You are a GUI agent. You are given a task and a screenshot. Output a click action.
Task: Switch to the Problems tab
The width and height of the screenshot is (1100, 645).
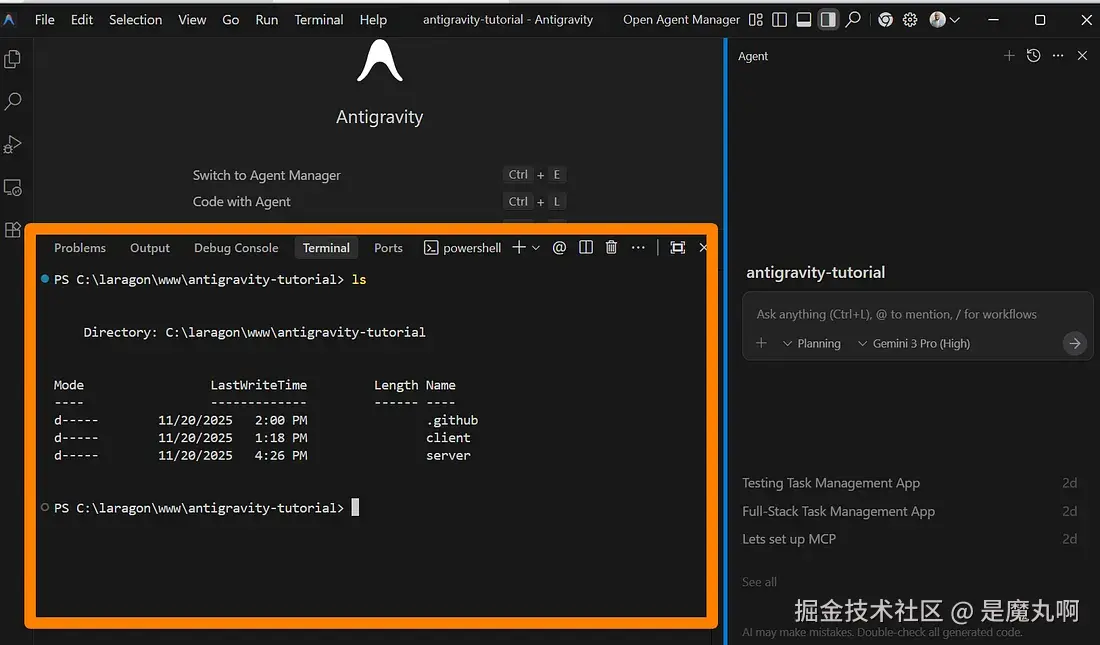[80, 248]
